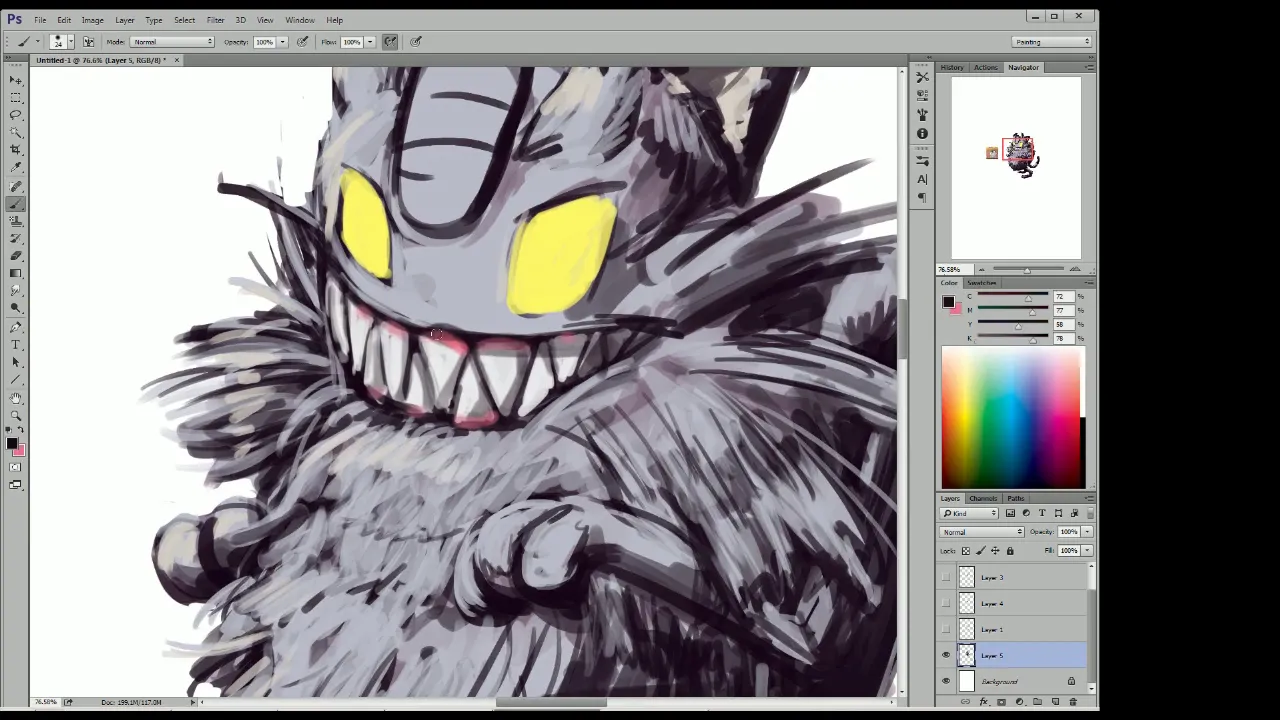Select the Path Selection tool
This screenshot has height=720, width=1280.
[x=15, y=362]
